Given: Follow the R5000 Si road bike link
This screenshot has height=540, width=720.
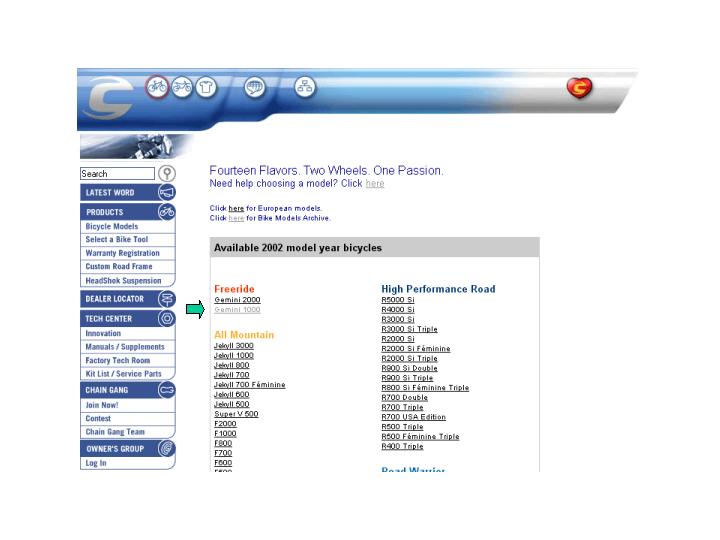Looking at the screenshot, I should 398,300.
